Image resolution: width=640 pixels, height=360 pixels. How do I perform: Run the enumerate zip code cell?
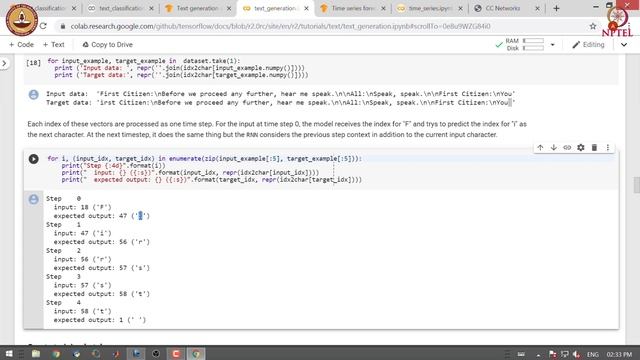[33, 159]
